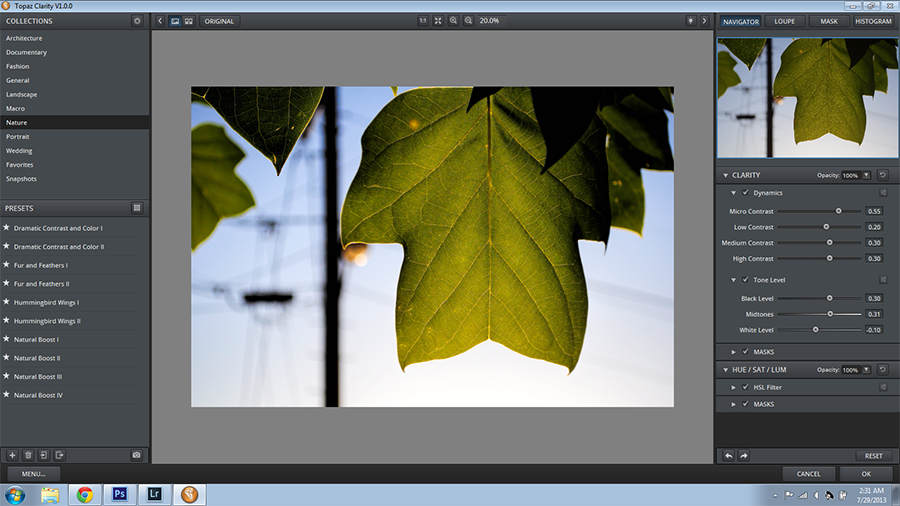Click the camera snapshot icon
This screenshot has width=900, height=506.
click(x=137, y=455)
